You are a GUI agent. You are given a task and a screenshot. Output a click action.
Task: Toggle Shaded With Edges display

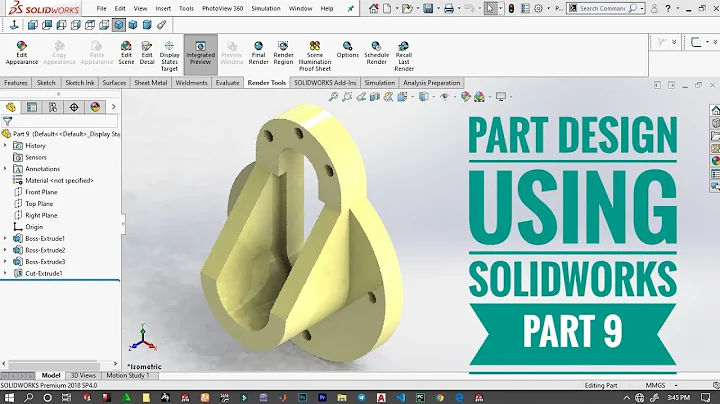pos(118,25)
